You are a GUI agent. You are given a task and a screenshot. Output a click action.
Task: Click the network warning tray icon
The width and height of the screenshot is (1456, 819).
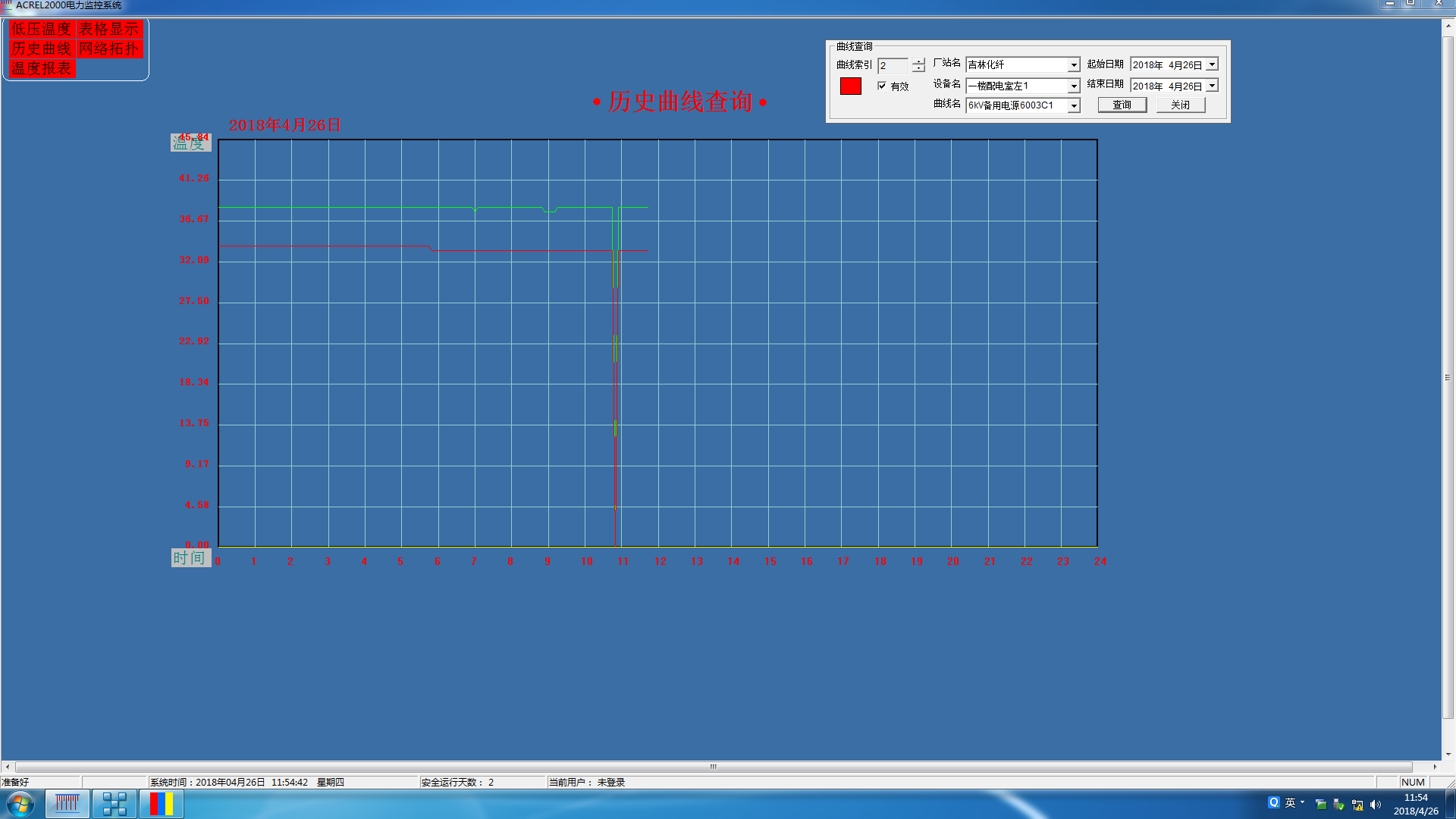point(1357,805)
